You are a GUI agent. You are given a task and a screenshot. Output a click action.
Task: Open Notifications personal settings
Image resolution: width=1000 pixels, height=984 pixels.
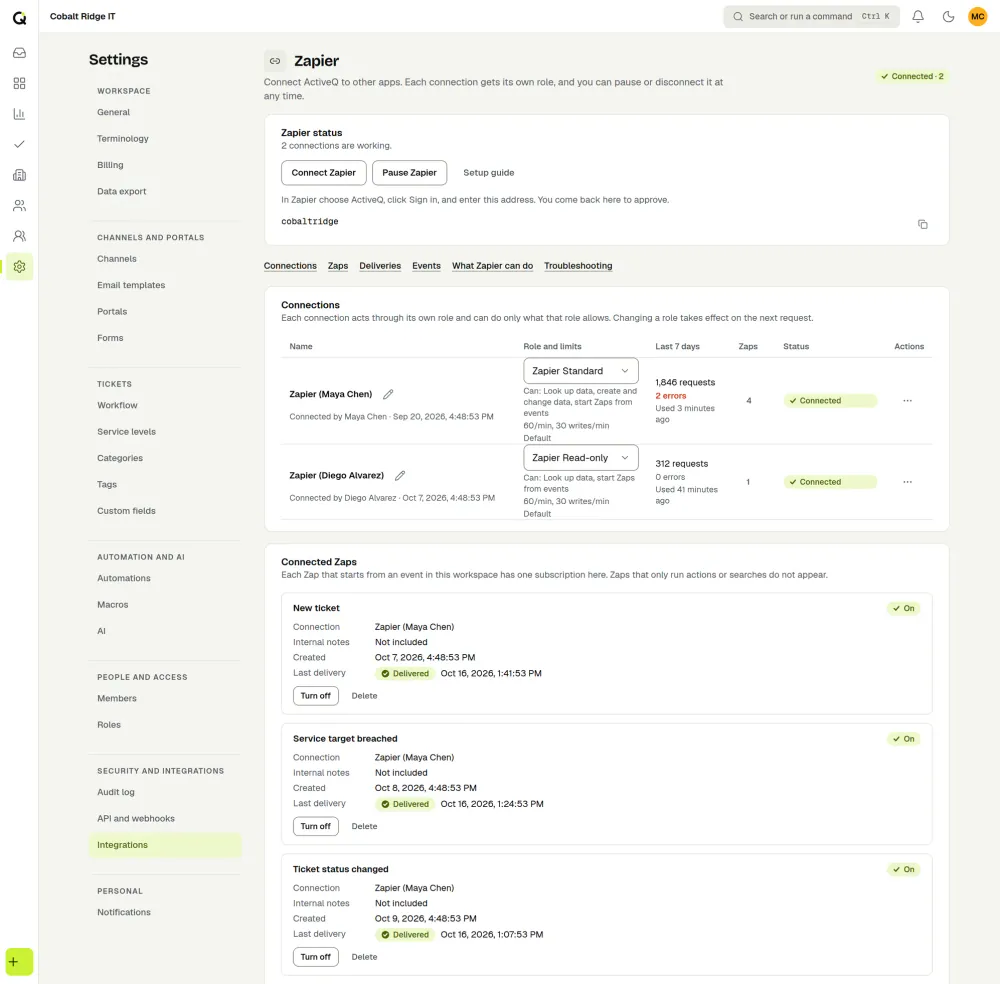click(x=165, y=913)
